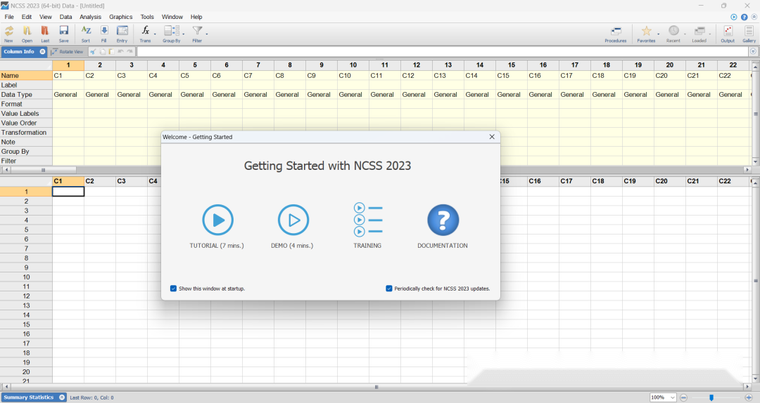
Task: Click the Filter funnel toolbar icon
Action: [197, 32]
